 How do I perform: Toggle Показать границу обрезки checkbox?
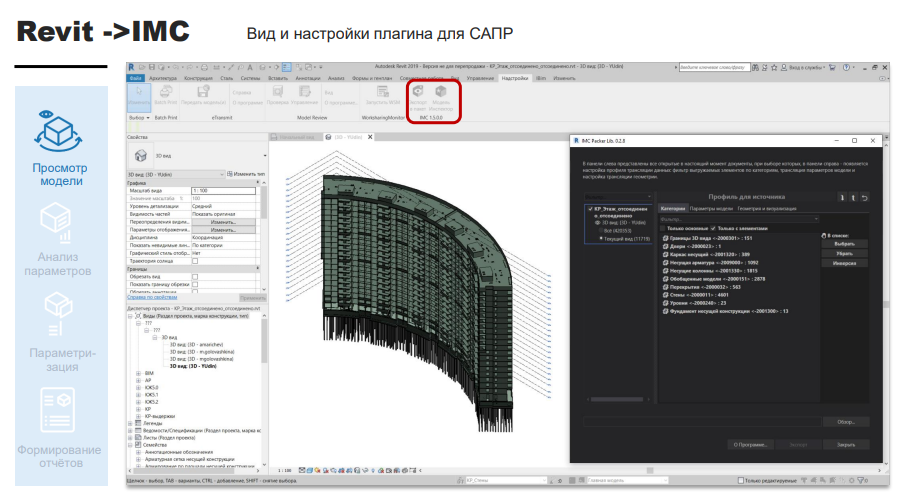195,284
